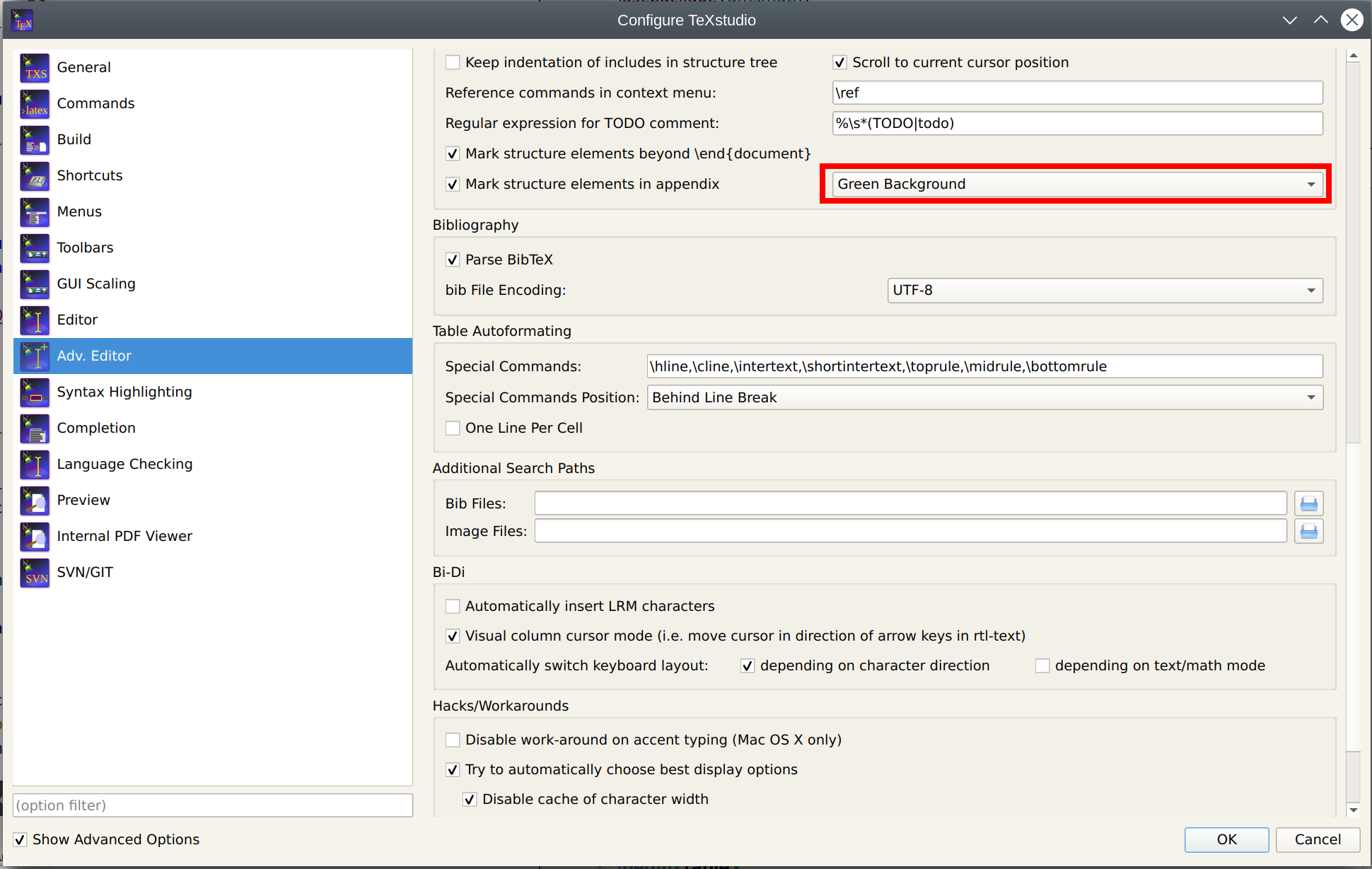Click the Build section icon
This screenshot has width=1372, height=869.
click(35, 140)
